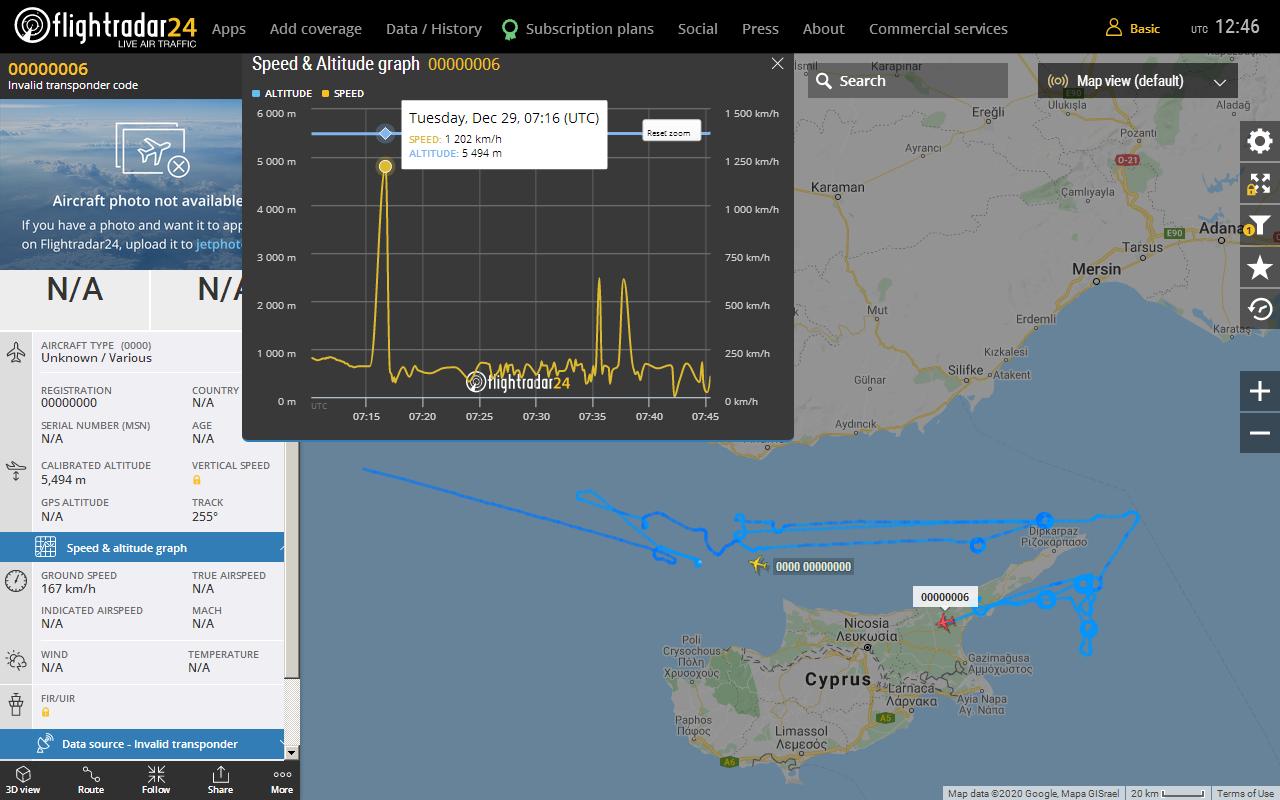Screen dimensions: 1280x800
Task: Click the 00000006 map callout label
Action: tap(945, 597)
